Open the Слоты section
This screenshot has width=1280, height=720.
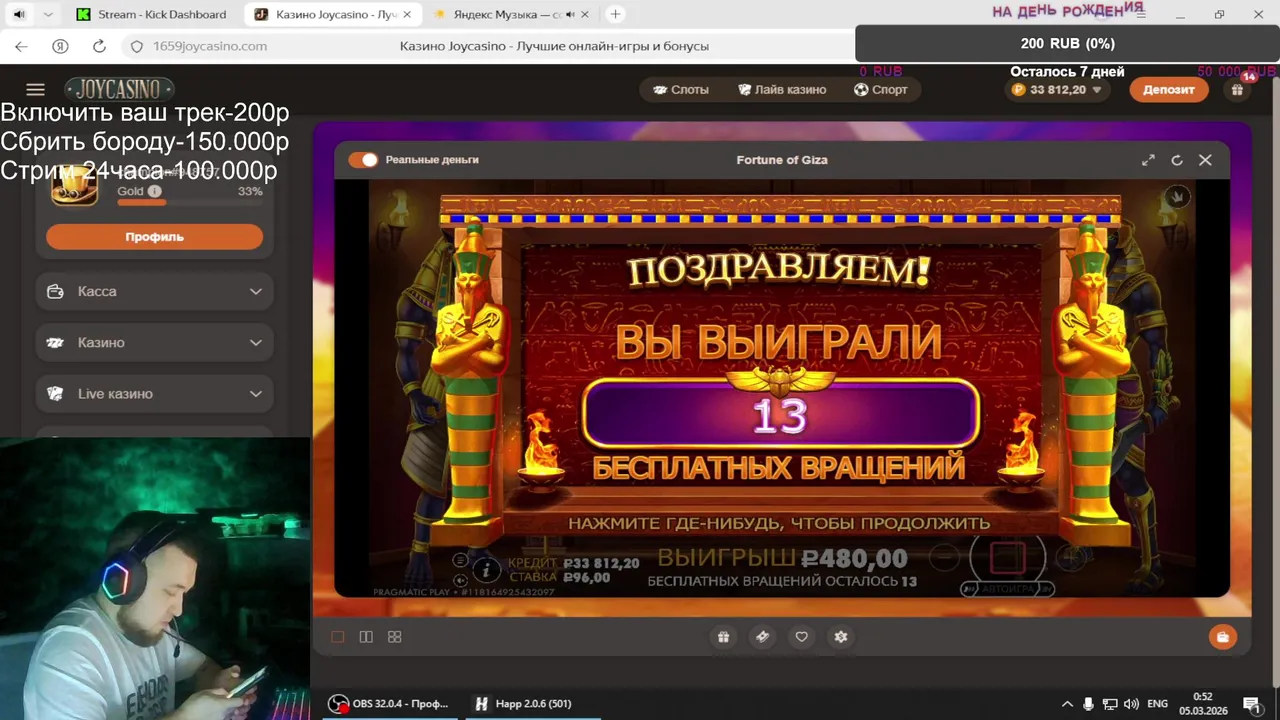coord(680,89)
